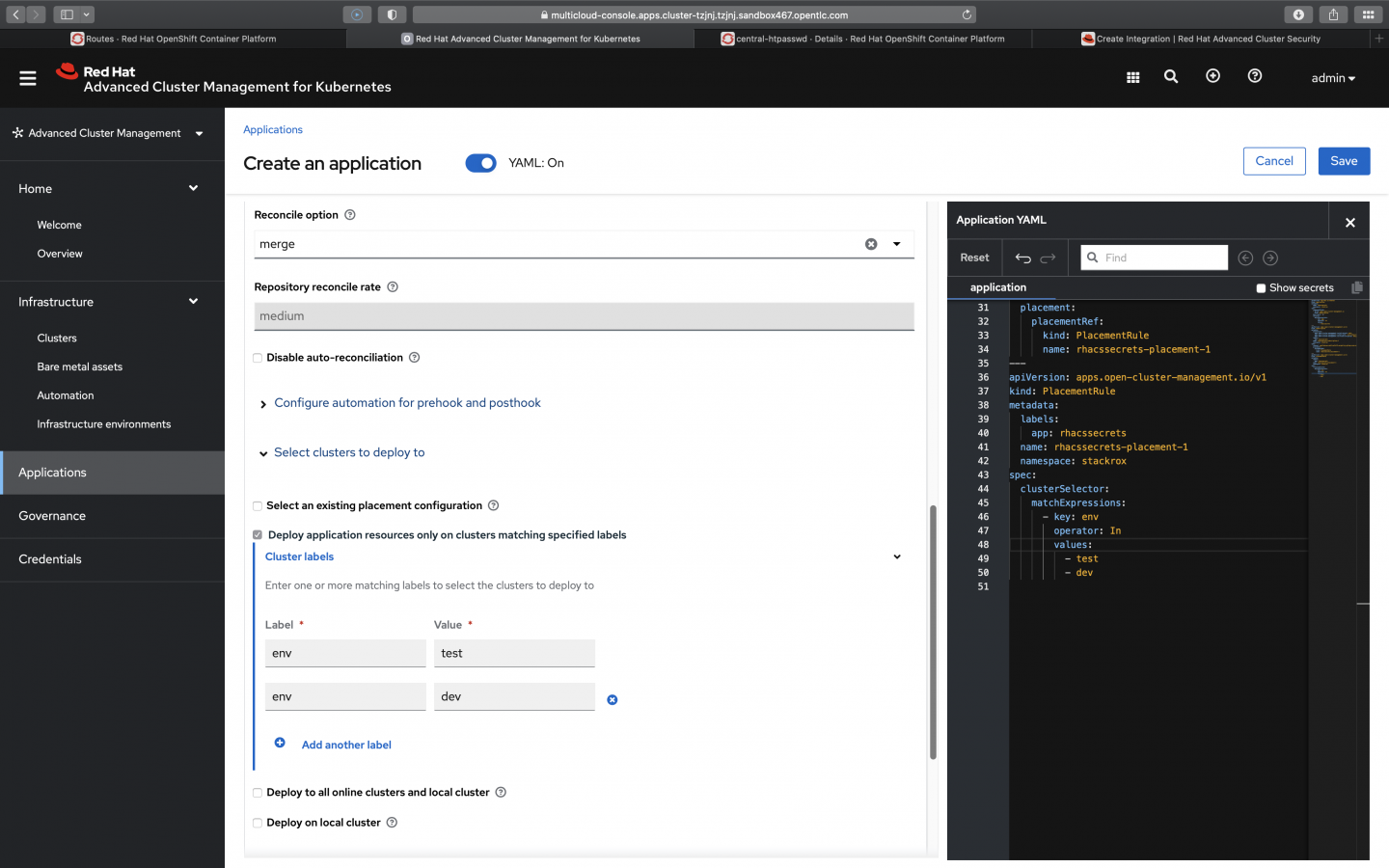Collapse the Infrastructure navigation section
Image resolution: width=1389 pixels, height=868 pixels.
pos(193,301)
